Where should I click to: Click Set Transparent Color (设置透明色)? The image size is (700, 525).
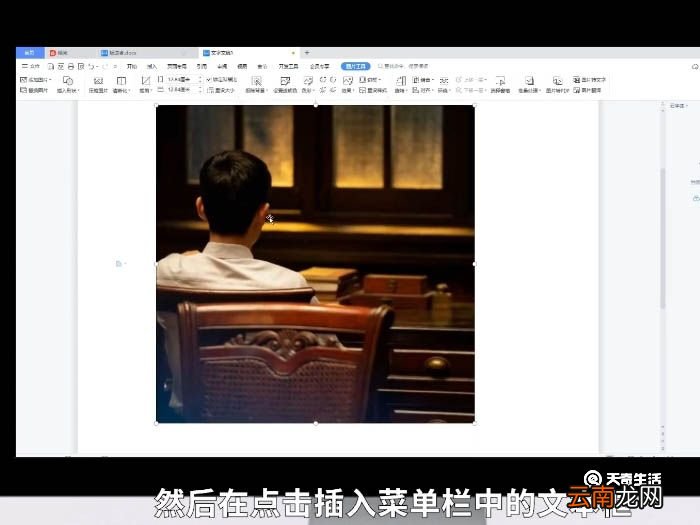(285, 84)
